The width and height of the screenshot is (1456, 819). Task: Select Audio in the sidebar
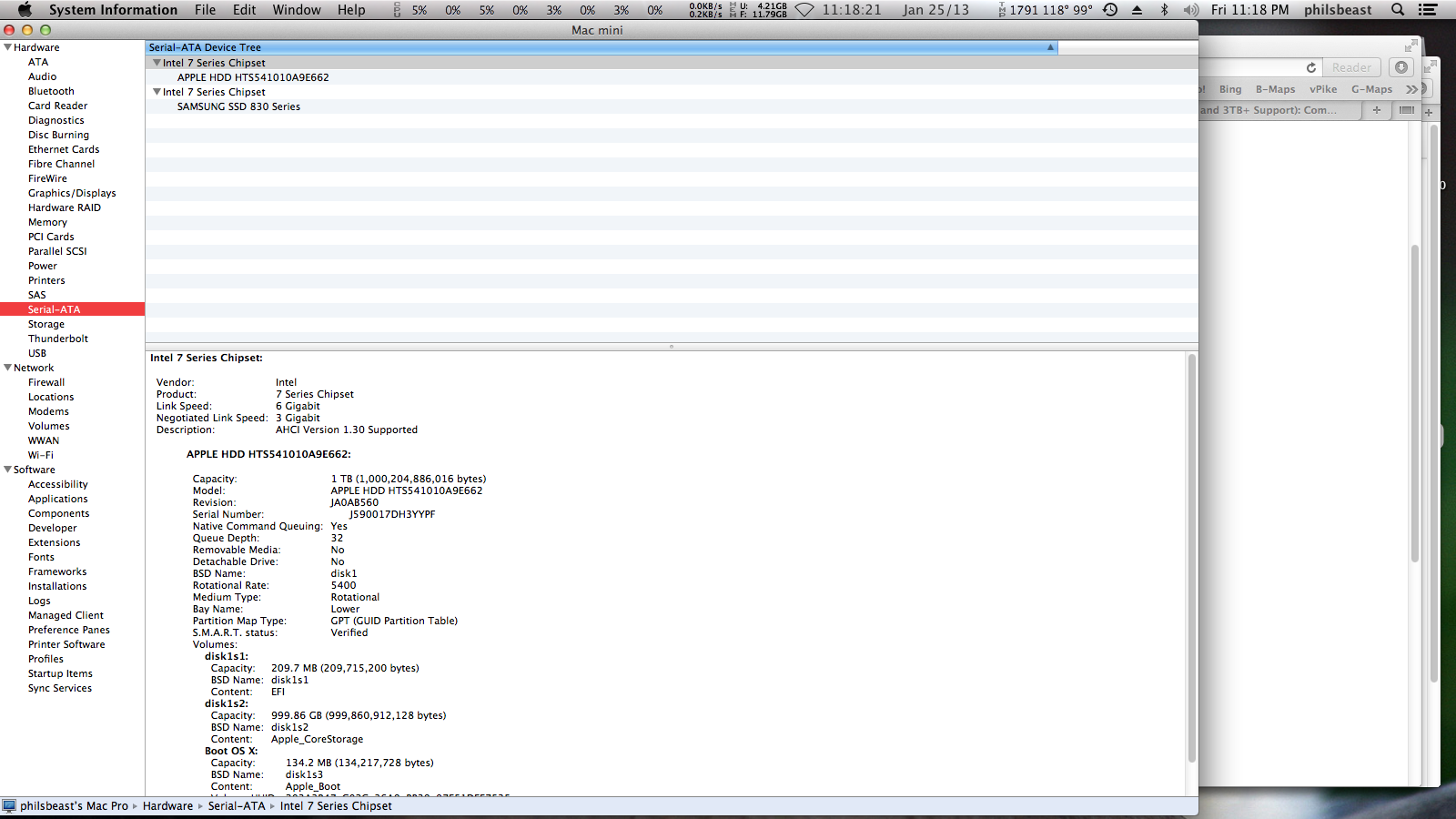click(42, 76)
